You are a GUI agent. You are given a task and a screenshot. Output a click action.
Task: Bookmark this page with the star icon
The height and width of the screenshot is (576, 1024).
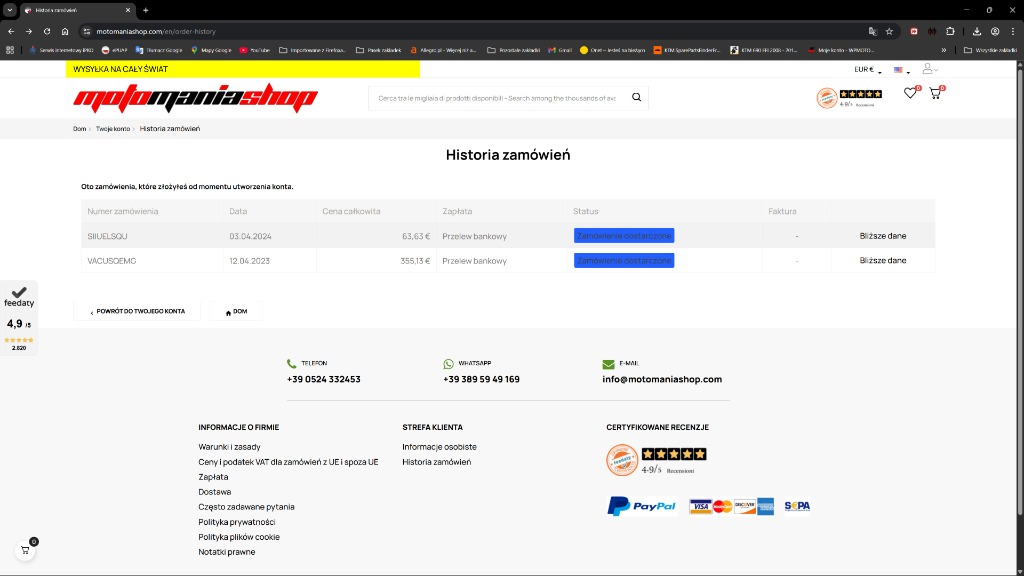point(889,31)
